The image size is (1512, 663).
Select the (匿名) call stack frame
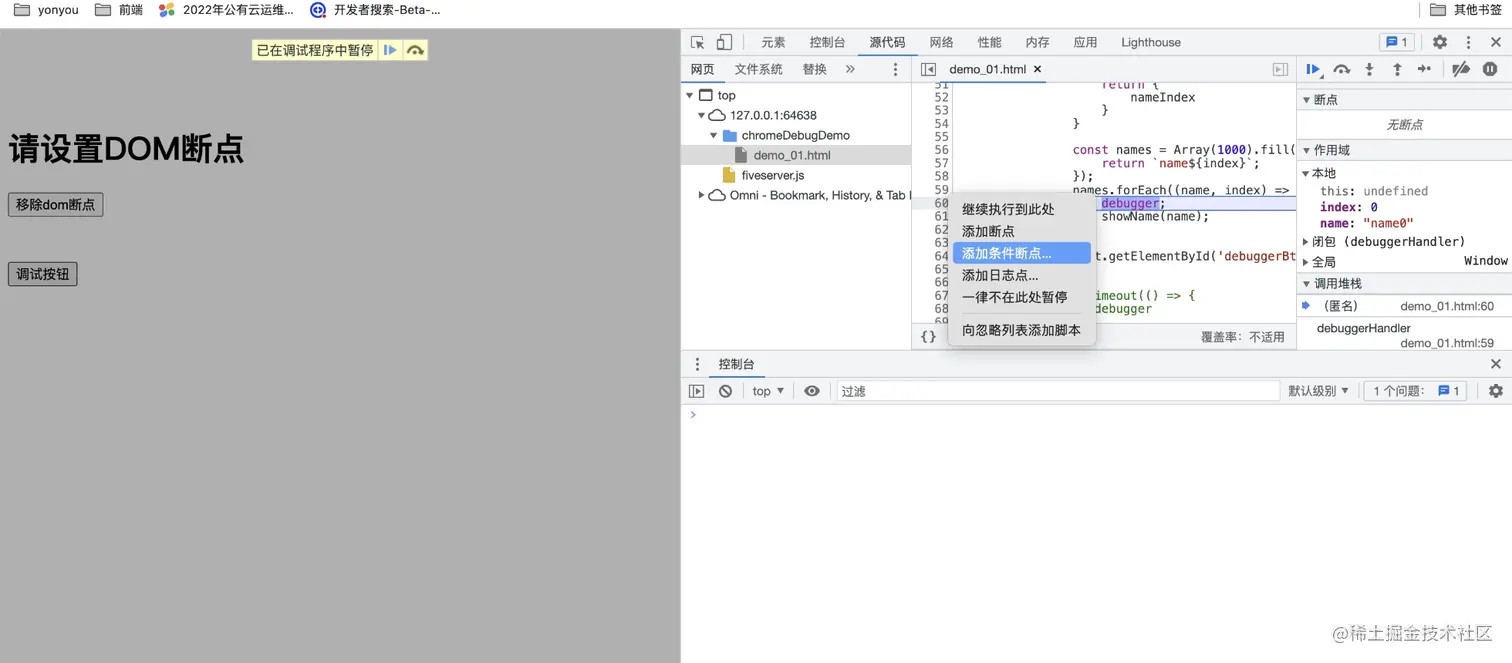1404,306
